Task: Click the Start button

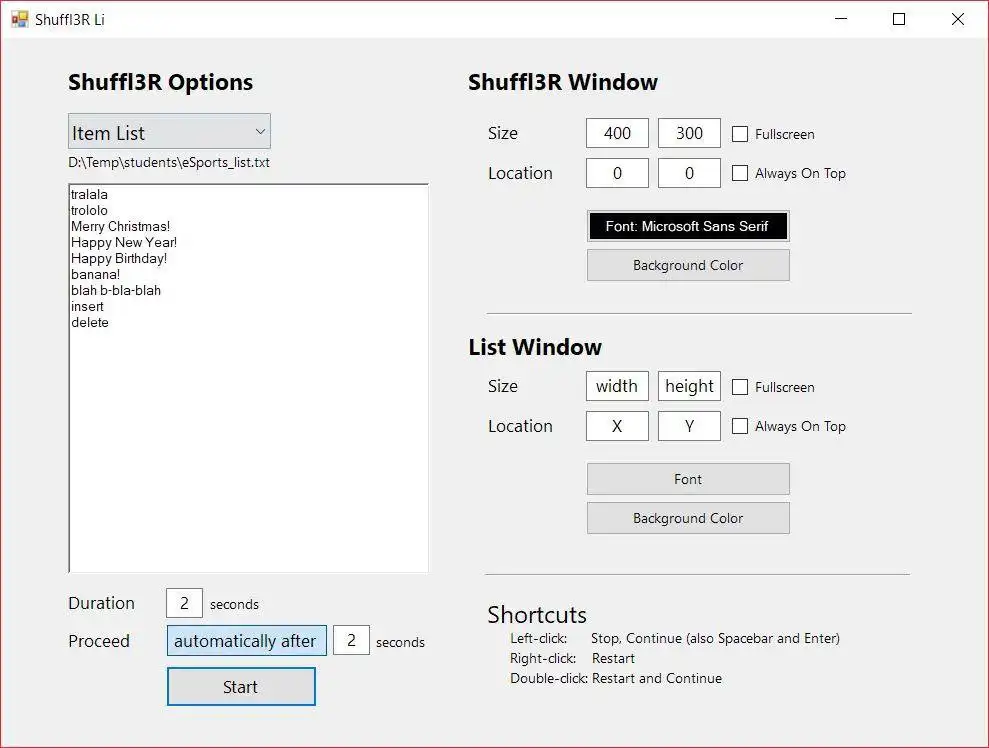Action: (x=241, y=687)
